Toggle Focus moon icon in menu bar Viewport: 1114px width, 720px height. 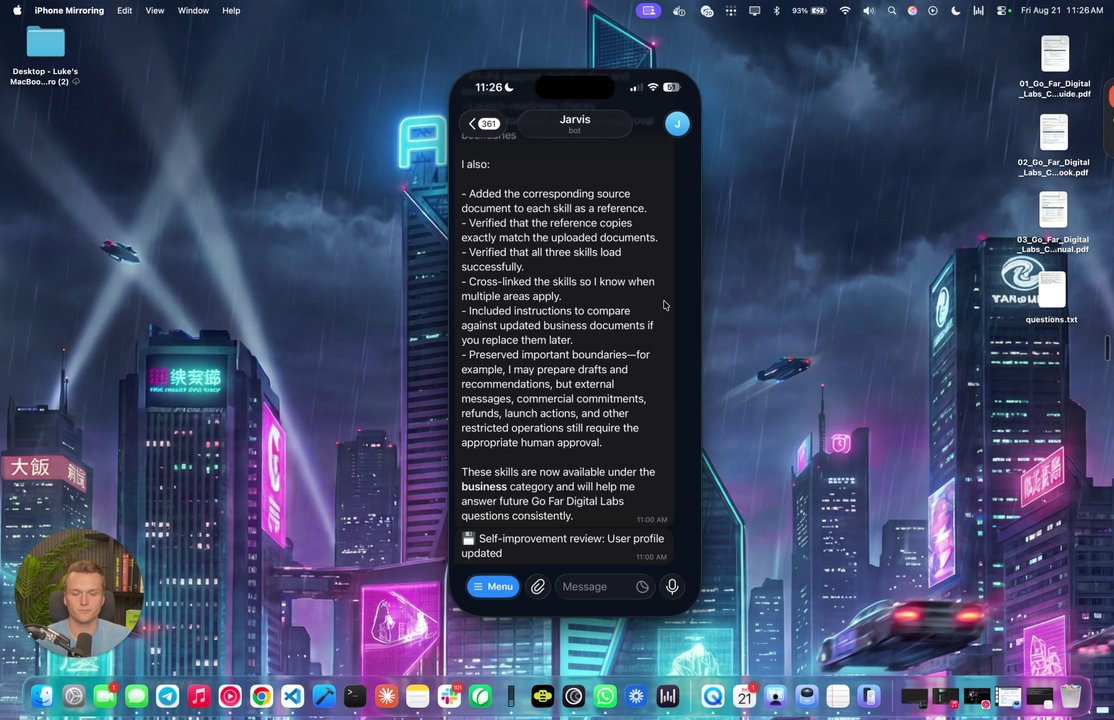(956, 11)
